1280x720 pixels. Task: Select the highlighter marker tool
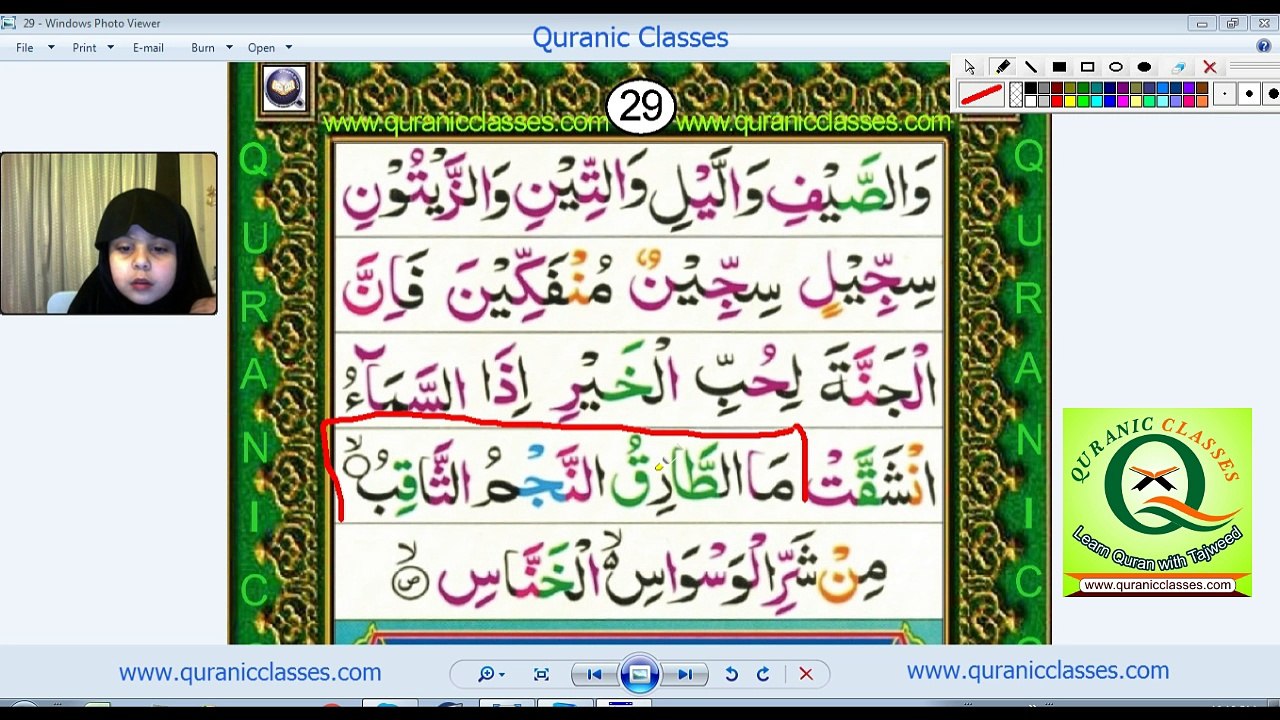pyautogui.click(x=1002, y=67)
